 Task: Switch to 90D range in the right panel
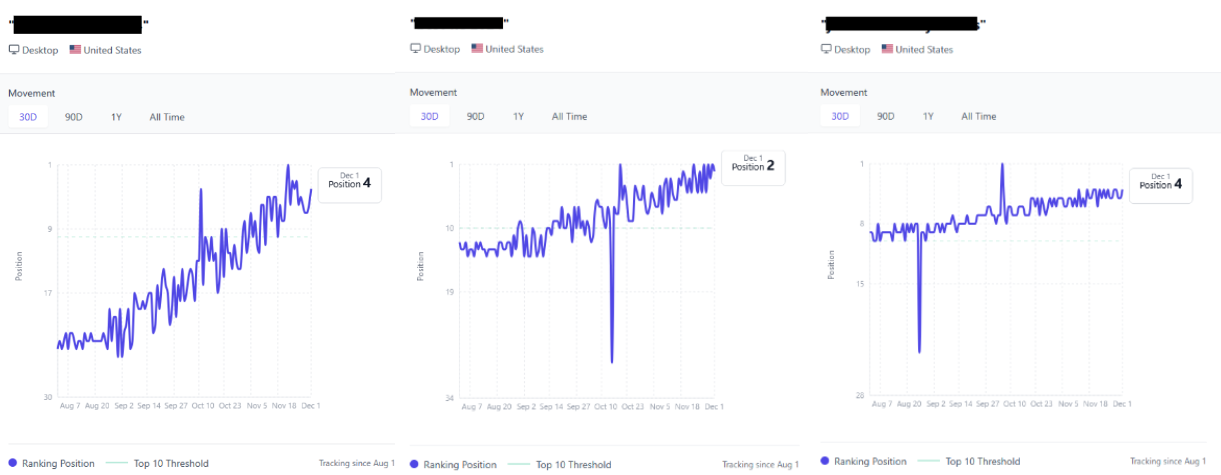tap(885, 116)
